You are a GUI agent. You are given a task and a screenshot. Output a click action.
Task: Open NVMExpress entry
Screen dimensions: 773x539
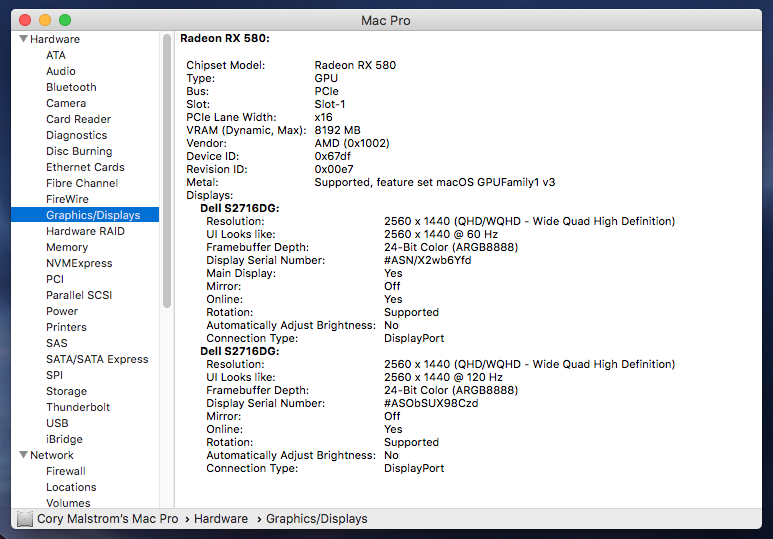(x=79, y=263)
